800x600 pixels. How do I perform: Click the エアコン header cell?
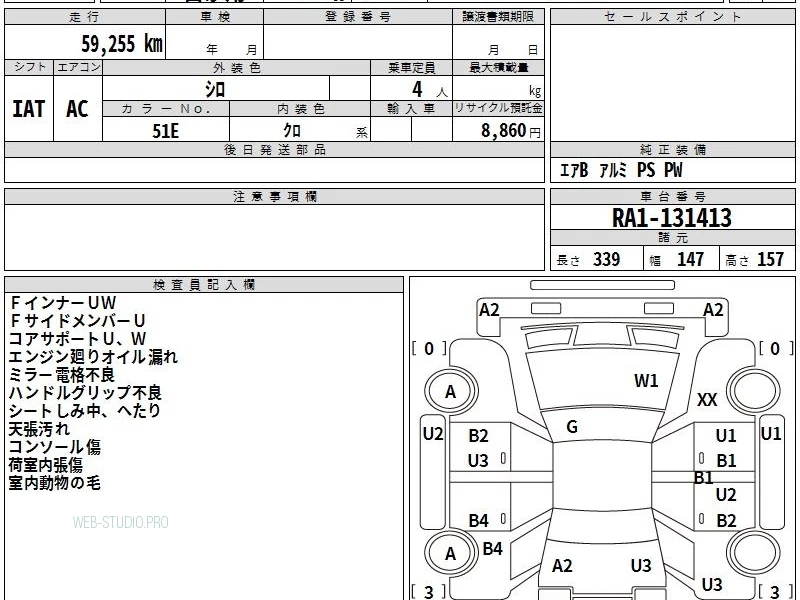(x=78, y=67)
